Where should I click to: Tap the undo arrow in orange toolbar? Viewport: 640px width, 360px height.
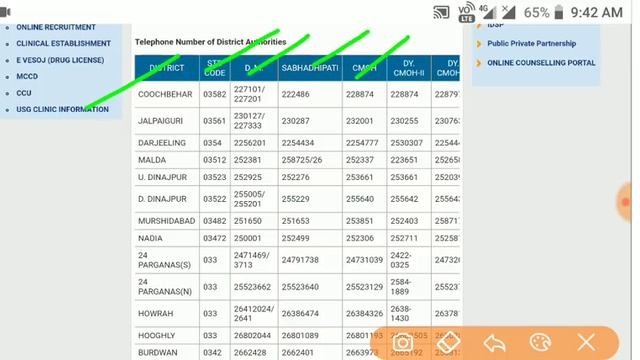495,343
